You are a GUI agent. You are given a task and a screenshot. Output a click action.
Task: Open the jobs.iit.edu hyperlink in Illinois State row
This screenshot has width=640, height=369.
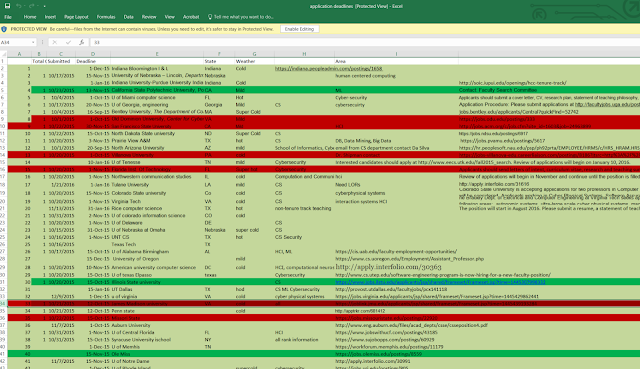click(x=440, y=282)
